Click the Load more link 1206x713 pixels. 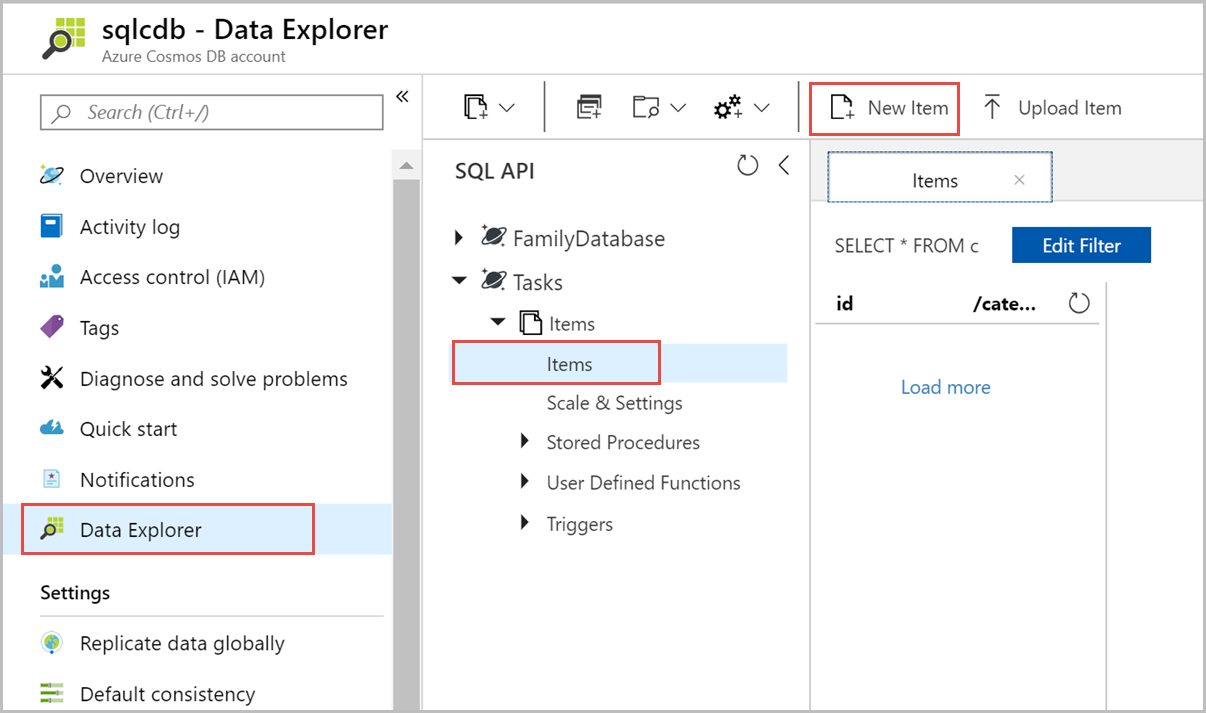tap(945, 387)
